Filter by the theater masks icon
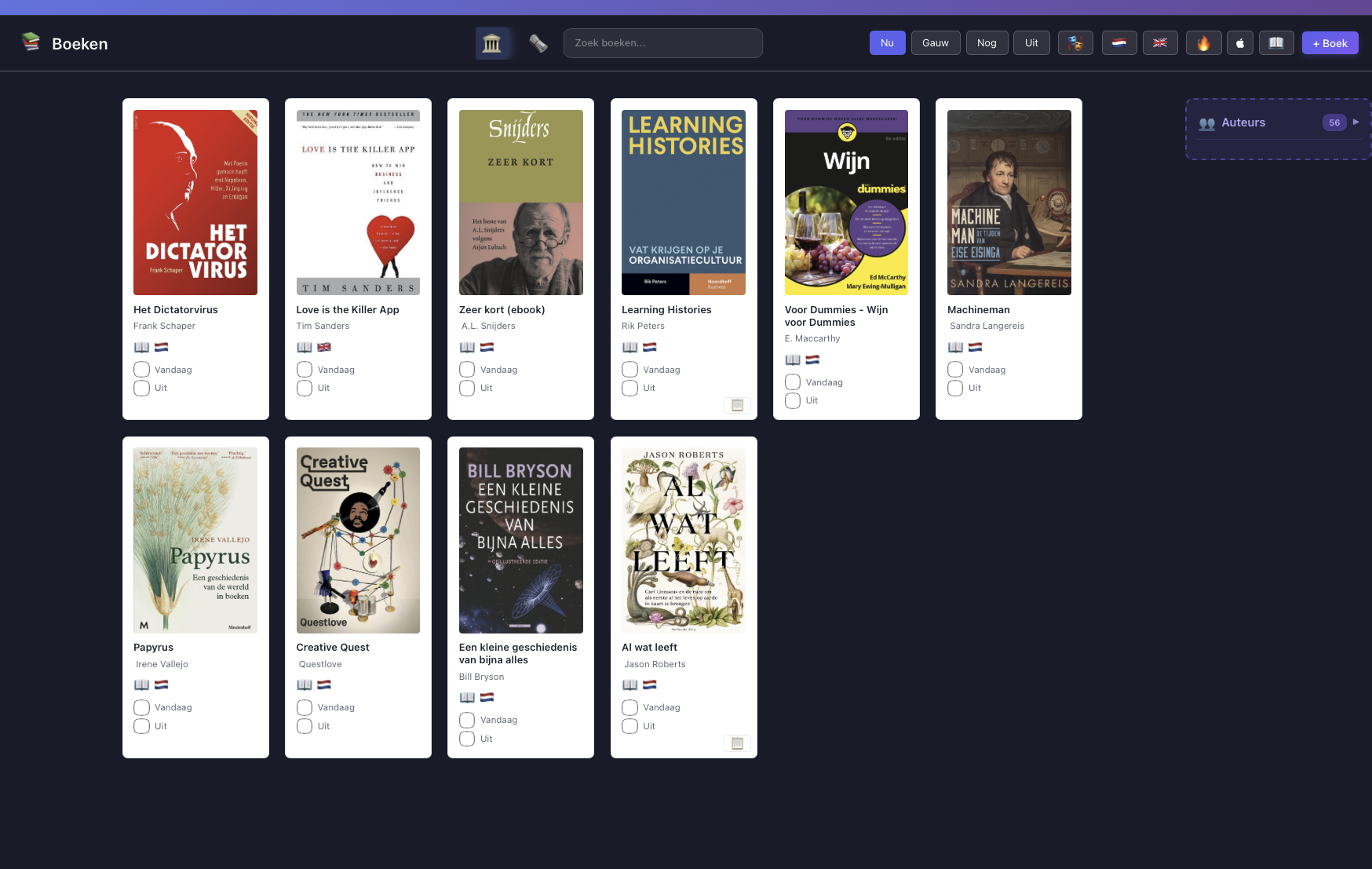This screenshot has height=869, width=1372. tap(1075, 43)
